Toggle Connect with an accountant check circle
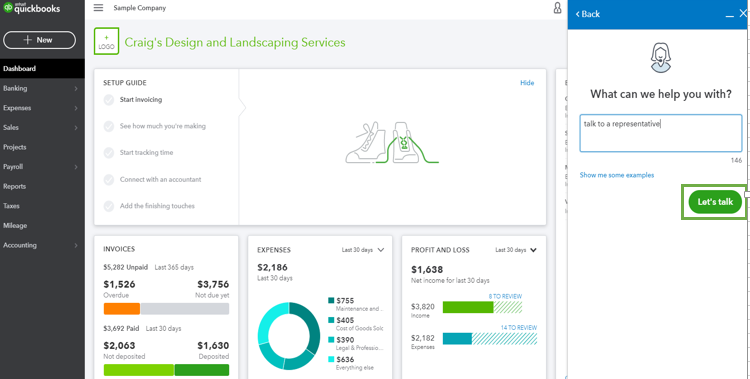The image size is (750, 379). (109, 179)
